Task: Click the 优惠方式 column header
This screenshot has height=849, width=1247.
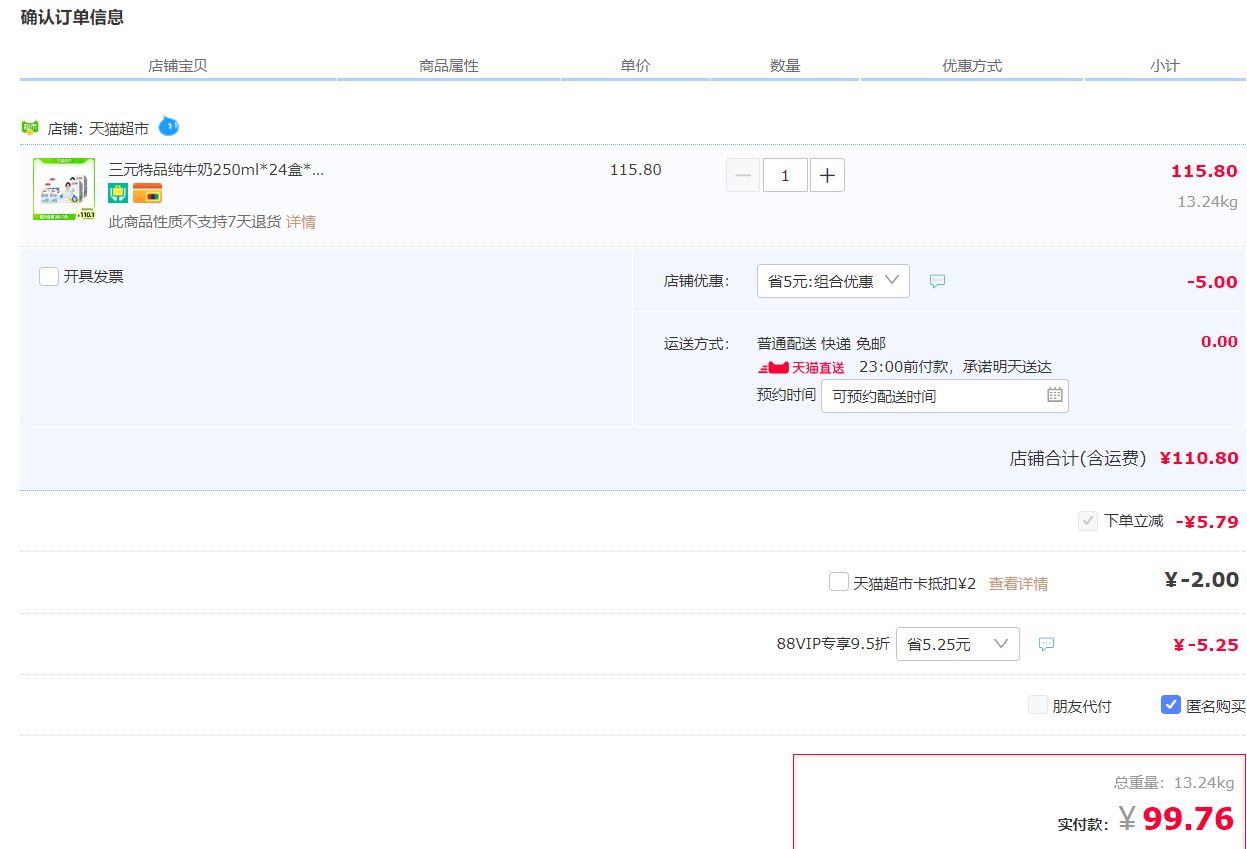Action: (x=972, y=66)
